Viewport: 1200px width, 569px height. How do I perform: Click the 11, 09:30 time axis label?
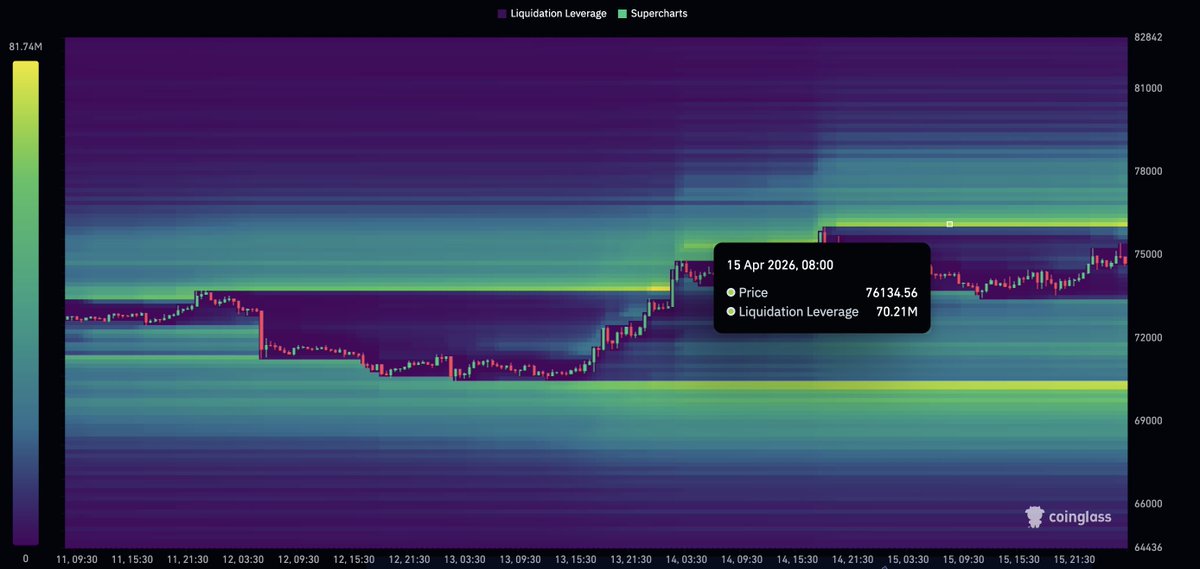click(x=75, y=559)
